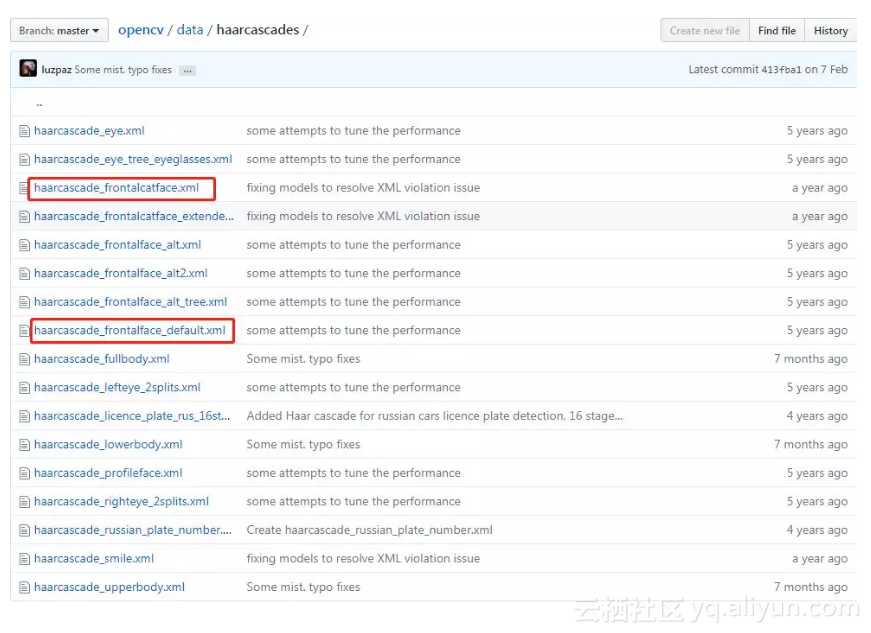Go up to the parent directory (..)

coord(39,103)
